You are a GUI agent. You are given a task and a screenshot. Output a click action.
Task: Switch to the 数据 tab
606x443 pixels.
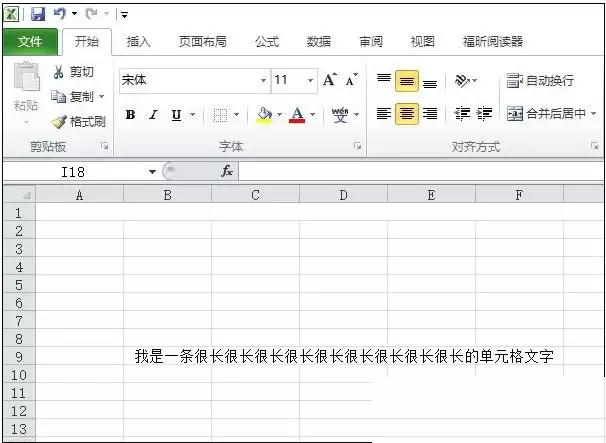point(319,41)
